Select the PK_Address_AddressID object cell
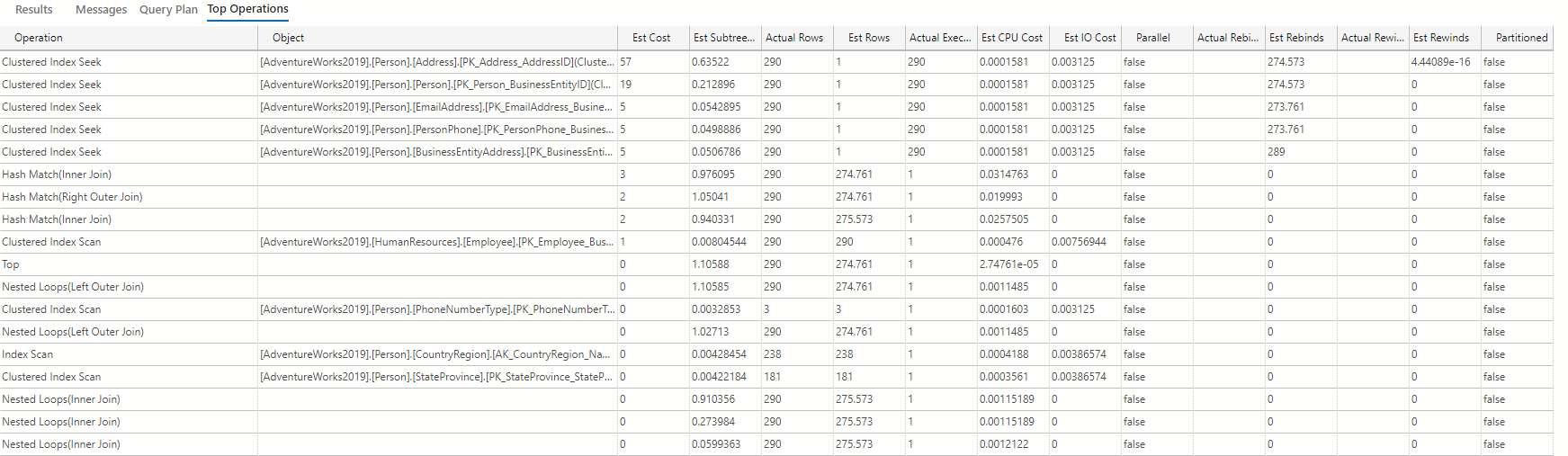The width and height of the screenshot is (1568, 456). click(437, 62)
